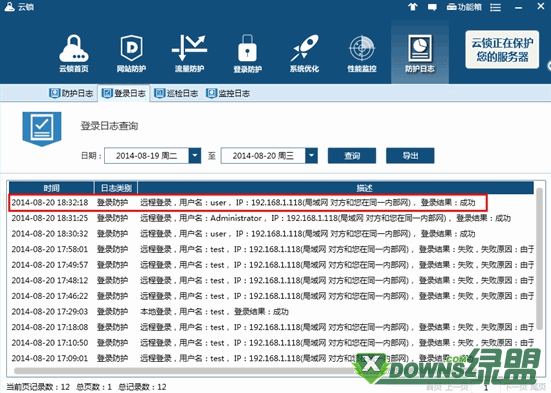Sort by the 时间 column header
The height and width of the screenshot is (393, 551).
coord(51,188)
